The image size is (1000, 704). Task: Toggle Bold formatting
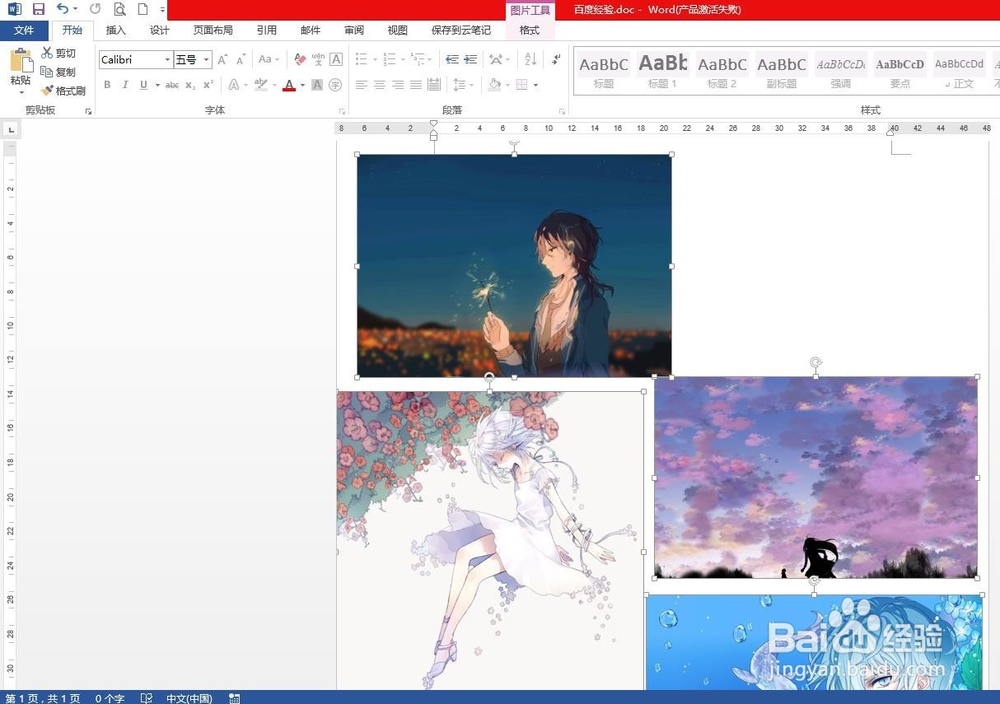click(107, 85)
